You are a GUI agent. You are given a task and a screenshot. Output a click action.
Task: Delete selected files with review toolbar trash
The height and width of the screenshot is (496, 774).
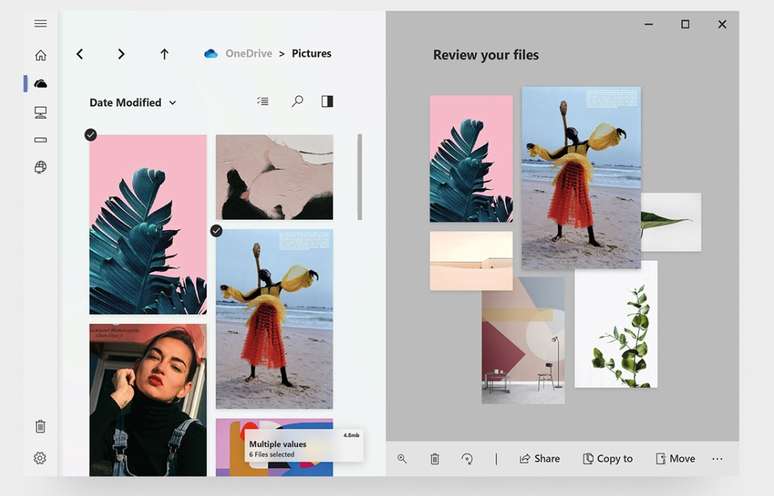tap(434, 459)
